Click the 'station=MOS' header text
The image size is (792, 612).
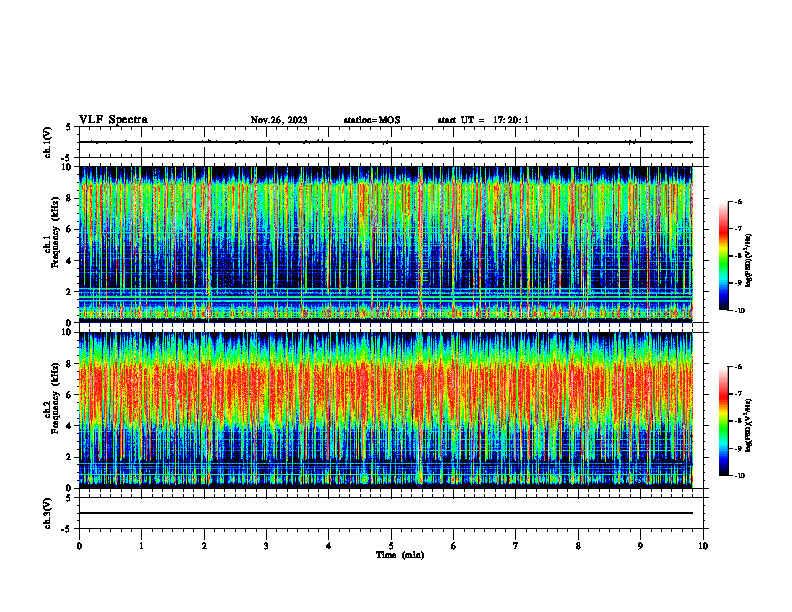point(372,120)
